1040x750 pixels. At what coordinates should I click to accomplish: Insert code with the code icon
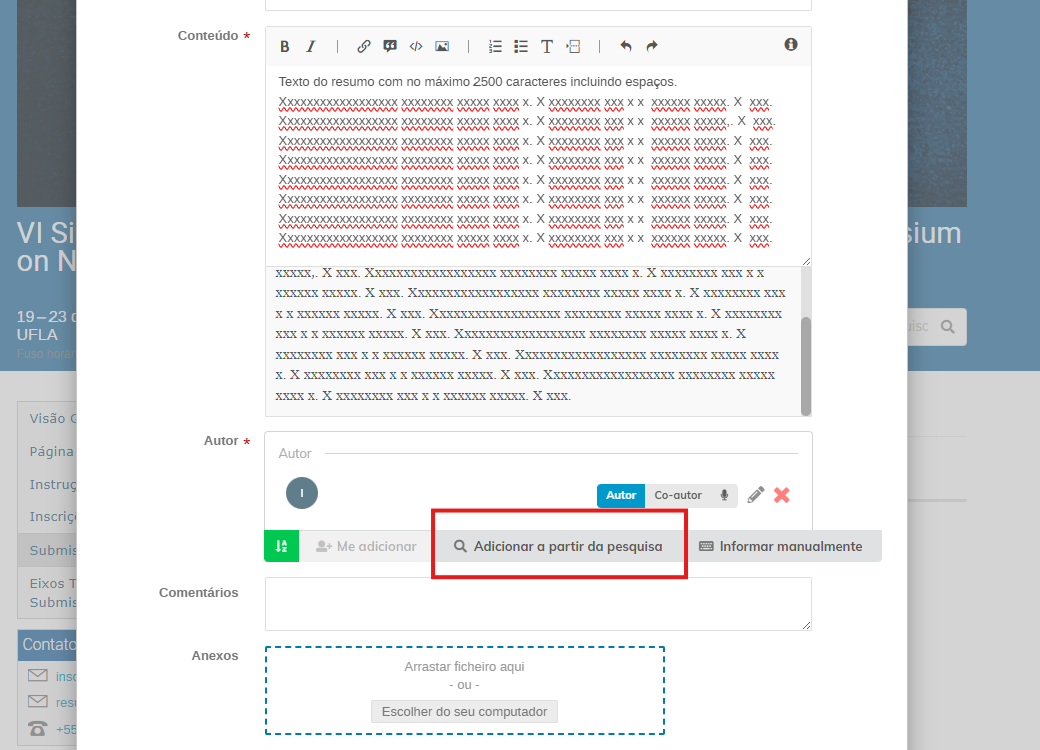(416, 46)
